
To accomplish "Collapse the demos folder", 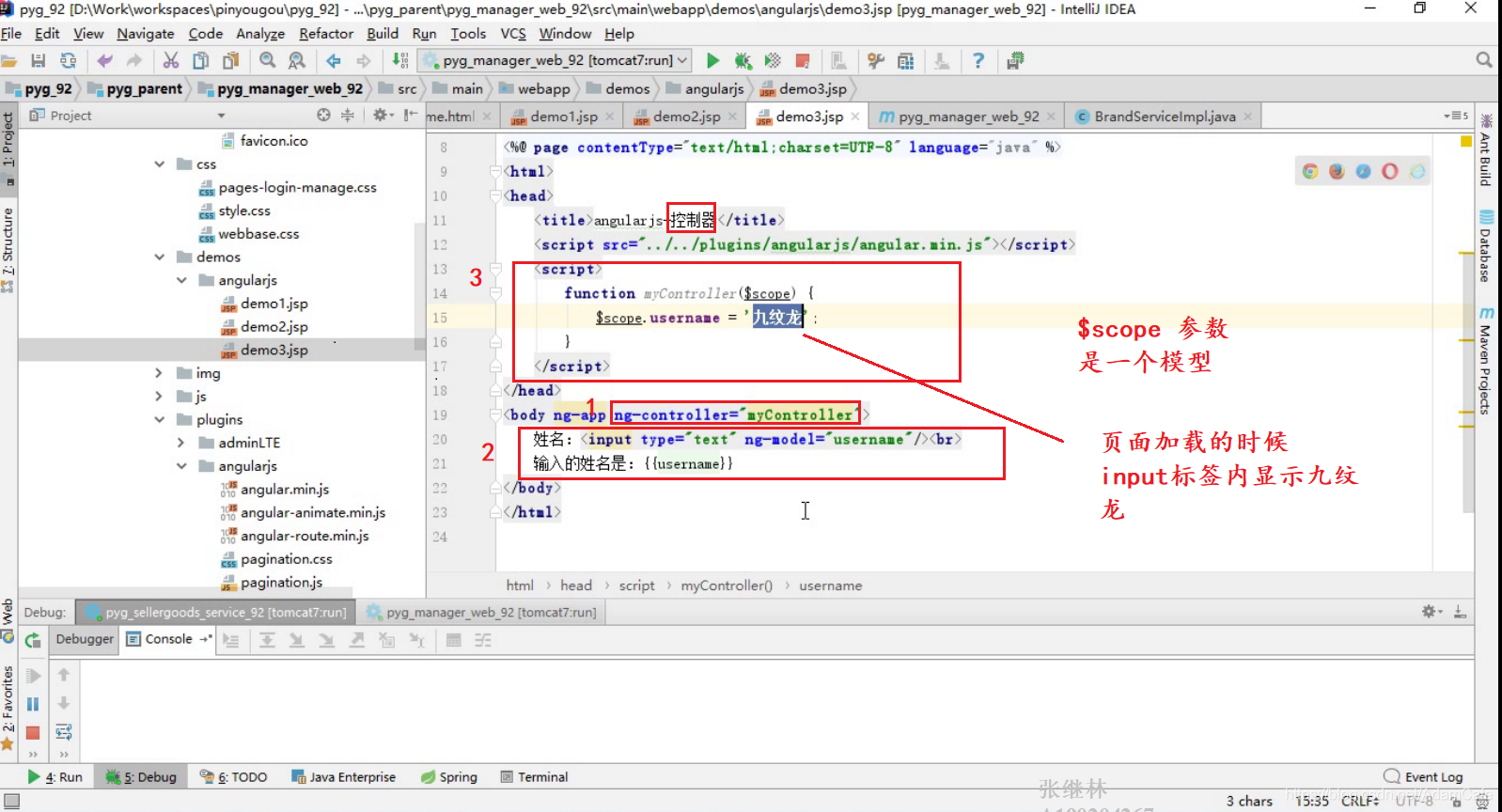I will (160, 257).
